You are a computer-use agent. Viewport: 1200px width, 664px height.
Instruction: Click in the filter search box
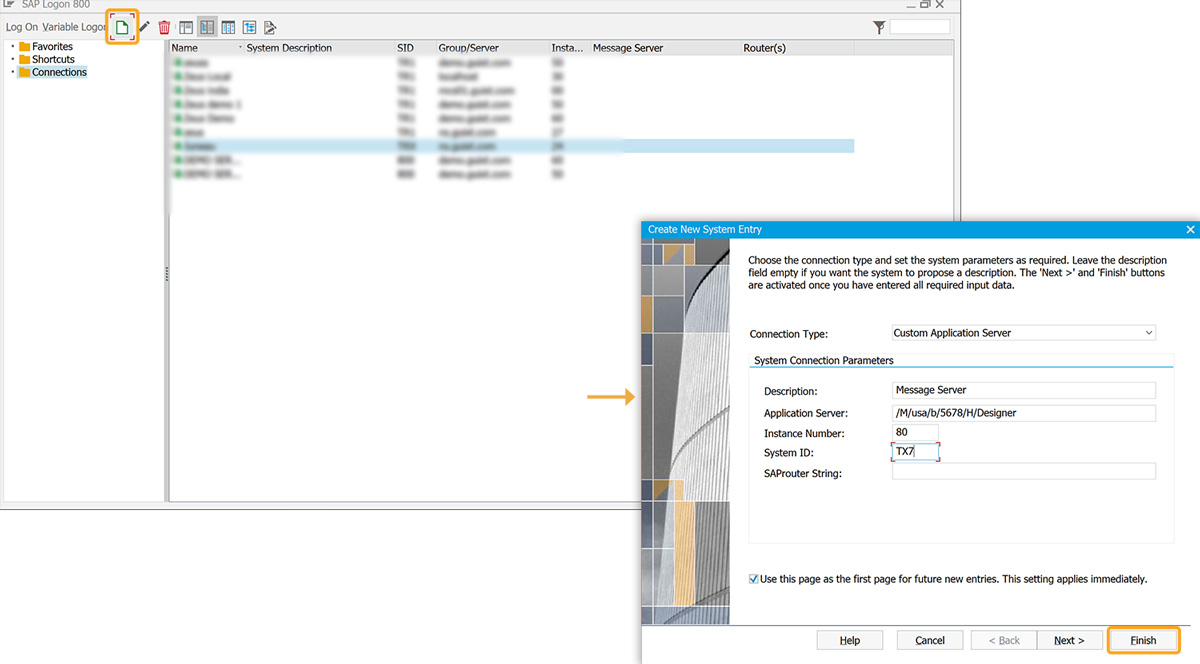pyautogui.click(x=920, y=27)
